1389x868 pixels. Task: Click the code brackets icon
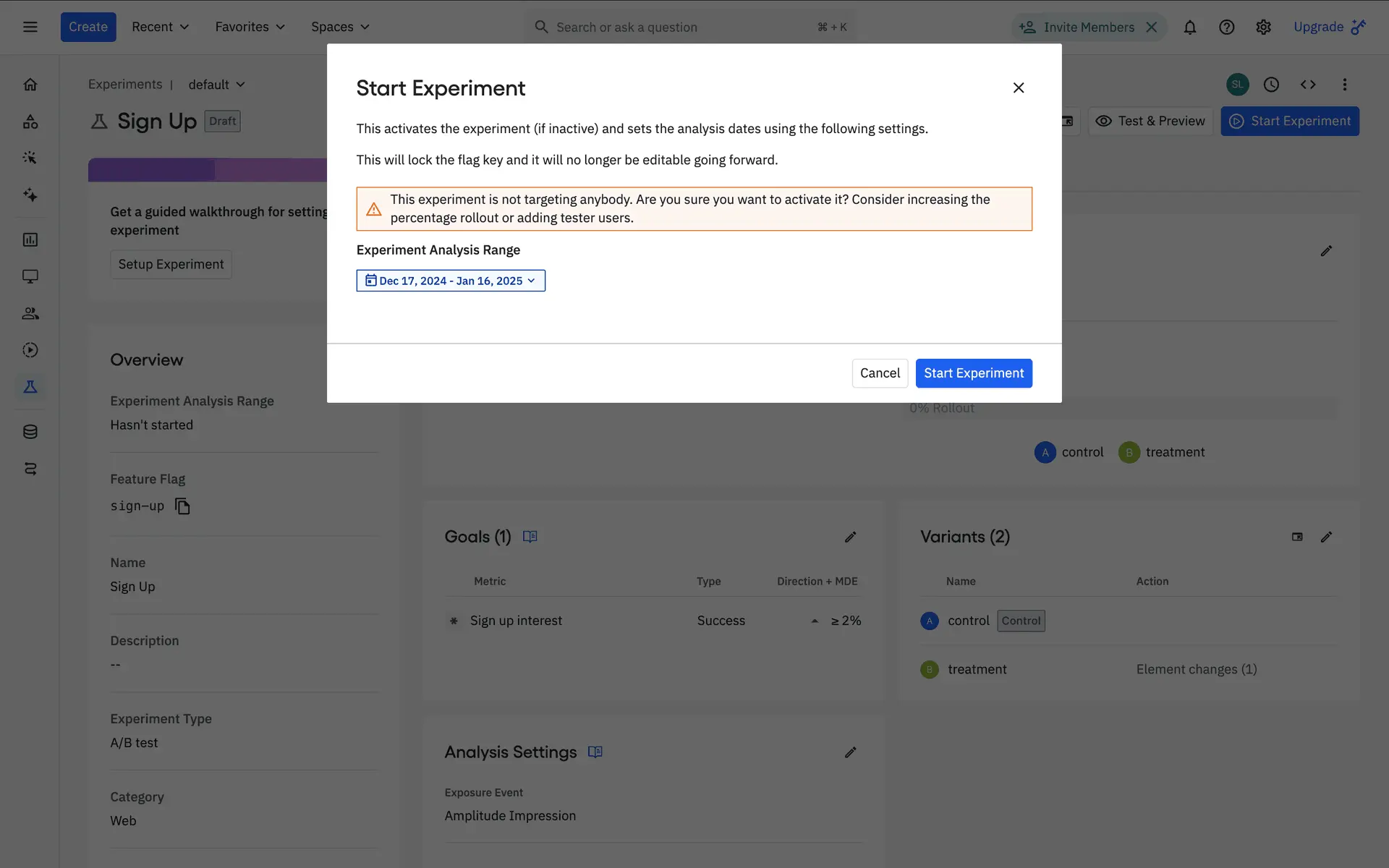(1307, 85)
